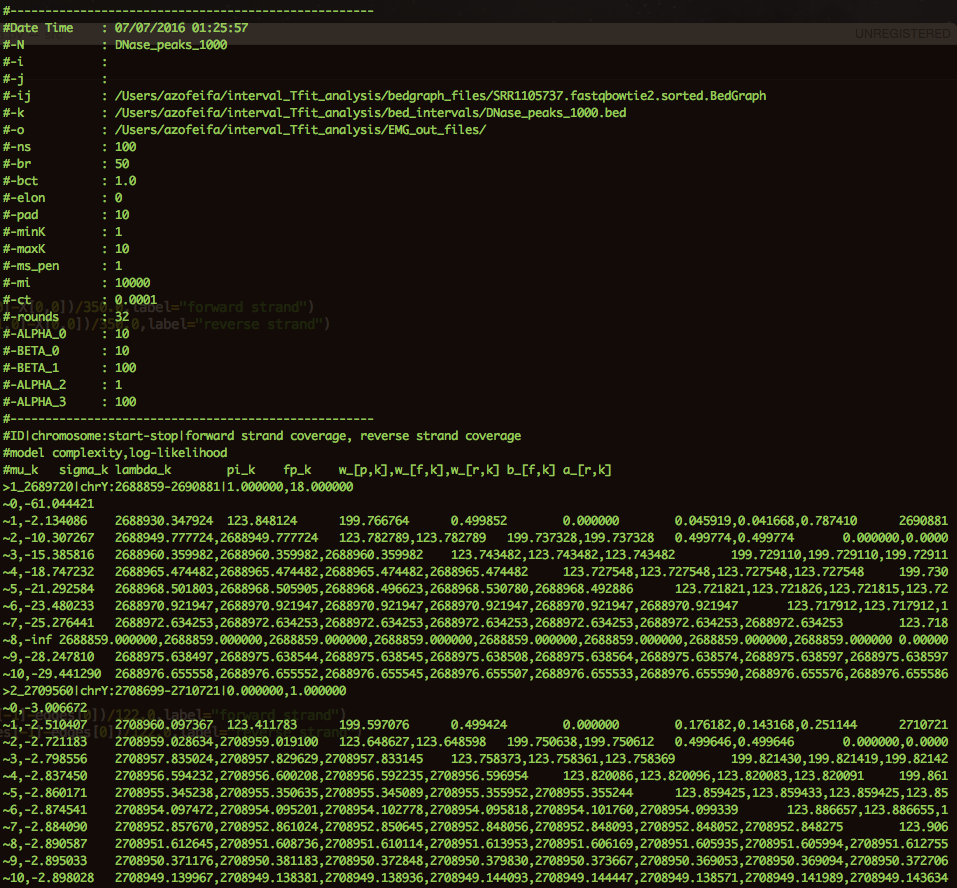Image resolution: width=957 pixels, height=888 pixels.
Task: Click the #-ALPHA_3 parameter label
Action: (34, 402)
